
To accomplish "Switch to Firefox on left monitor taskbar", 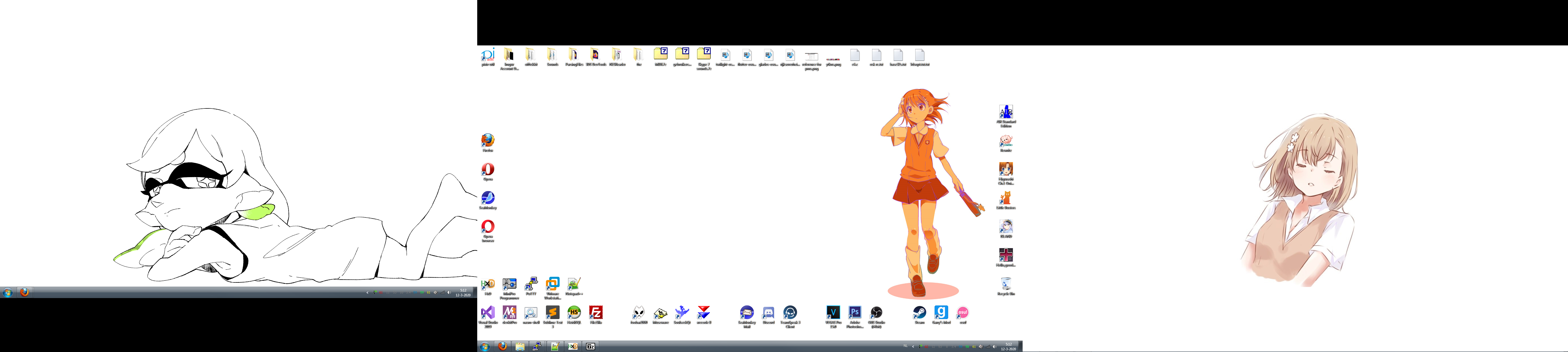I will pyautogui.click(x=24, y=292).
